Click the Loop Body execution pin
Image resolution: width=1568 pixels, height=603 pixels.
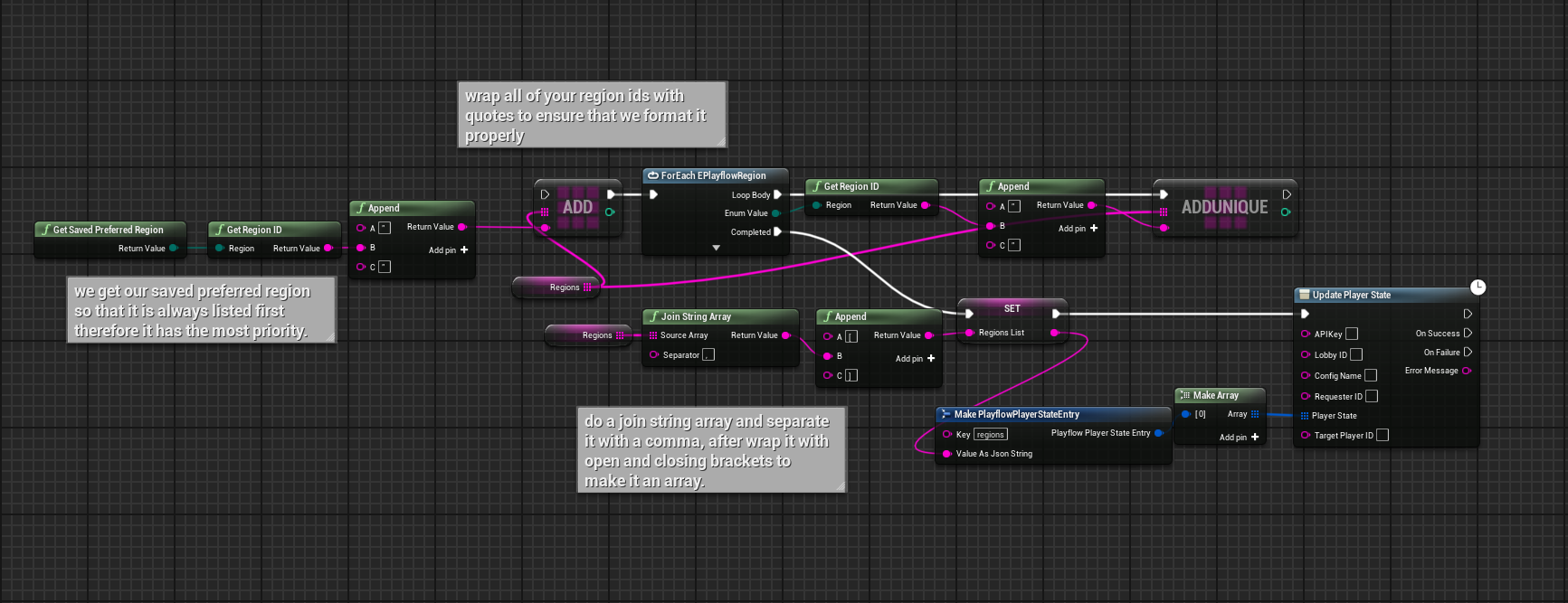coord(777,194)
